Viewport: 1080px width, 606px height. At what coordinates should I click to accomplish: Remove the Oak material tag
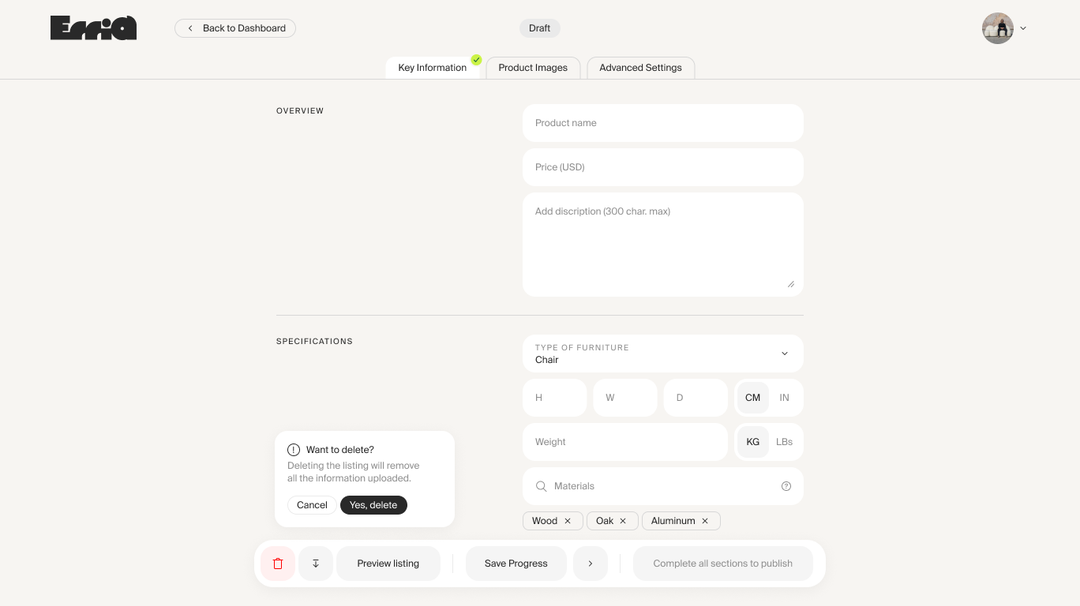click(x=623, y=521)
